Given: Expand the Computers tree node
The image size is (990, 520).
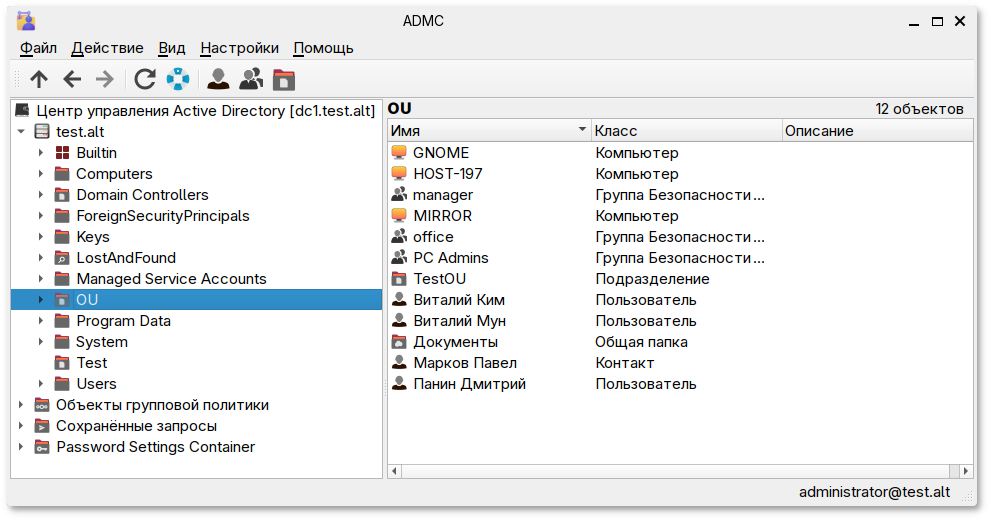Looking at the screenshot, I should 41,174.
